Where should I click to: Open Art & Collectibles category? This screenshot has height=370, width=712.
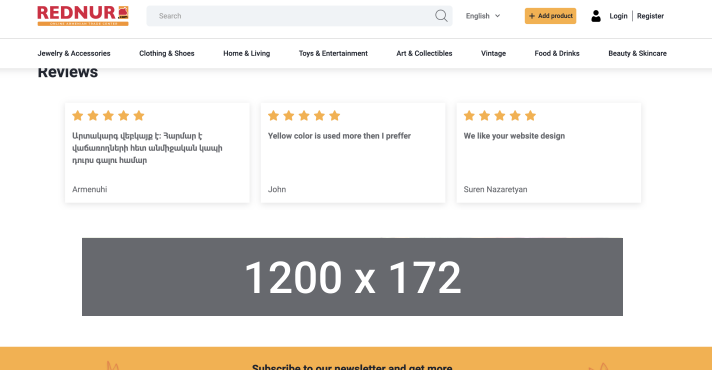[x=424, y=53]
